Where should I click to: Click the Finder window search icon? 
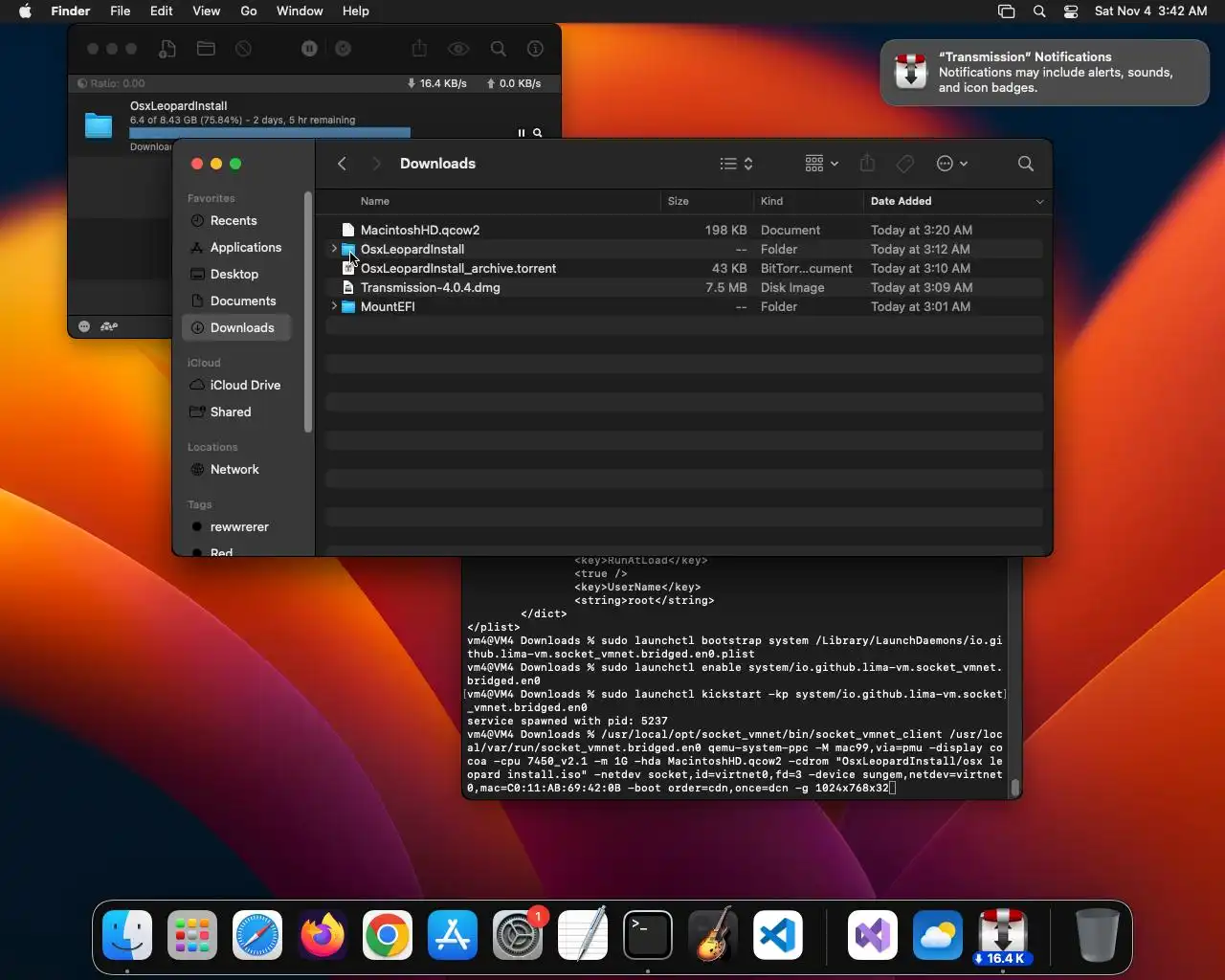pos(1026,164)
